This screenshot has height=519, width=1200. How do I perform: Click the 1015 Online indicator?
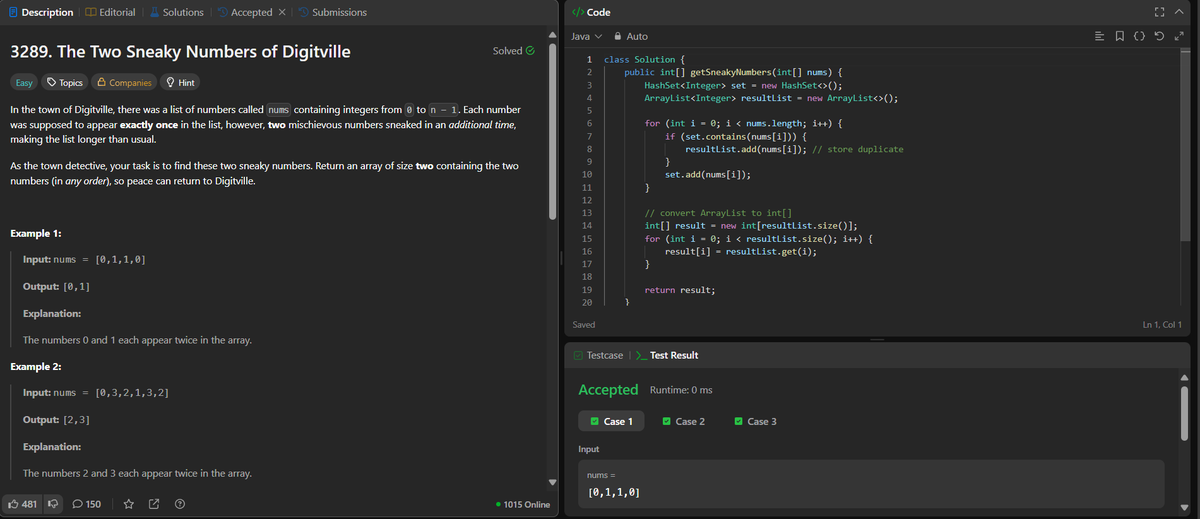tap(523, 504)
